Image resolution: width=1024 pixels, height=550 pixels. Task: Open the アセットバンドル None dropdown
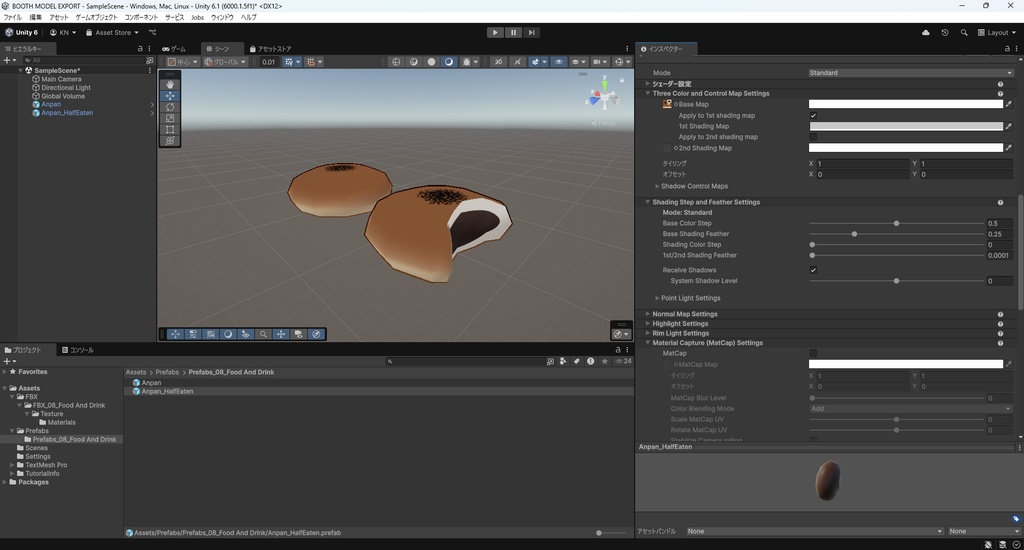pos(814,532)
